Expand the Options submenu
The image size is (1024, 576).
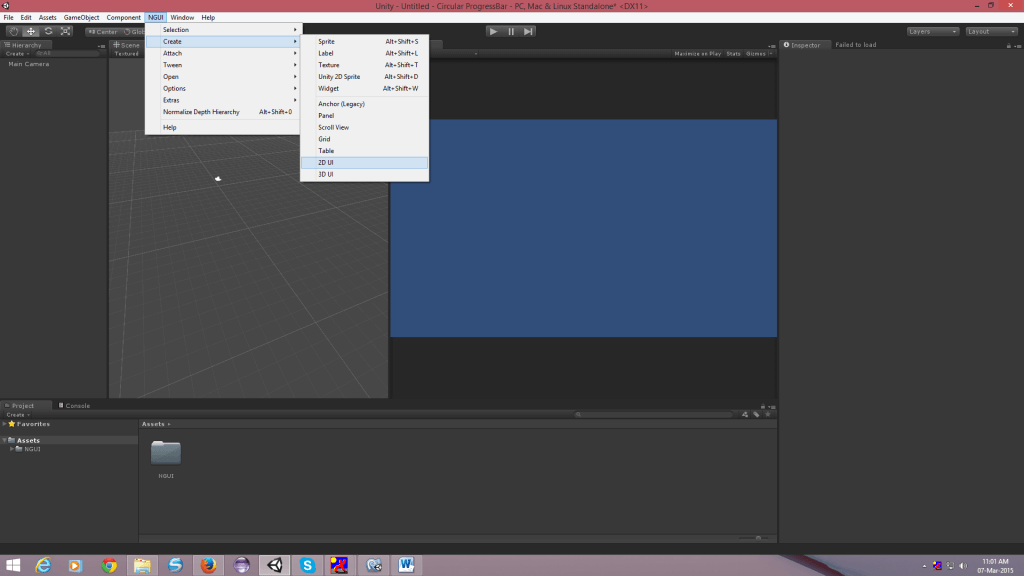pos(223,88)
